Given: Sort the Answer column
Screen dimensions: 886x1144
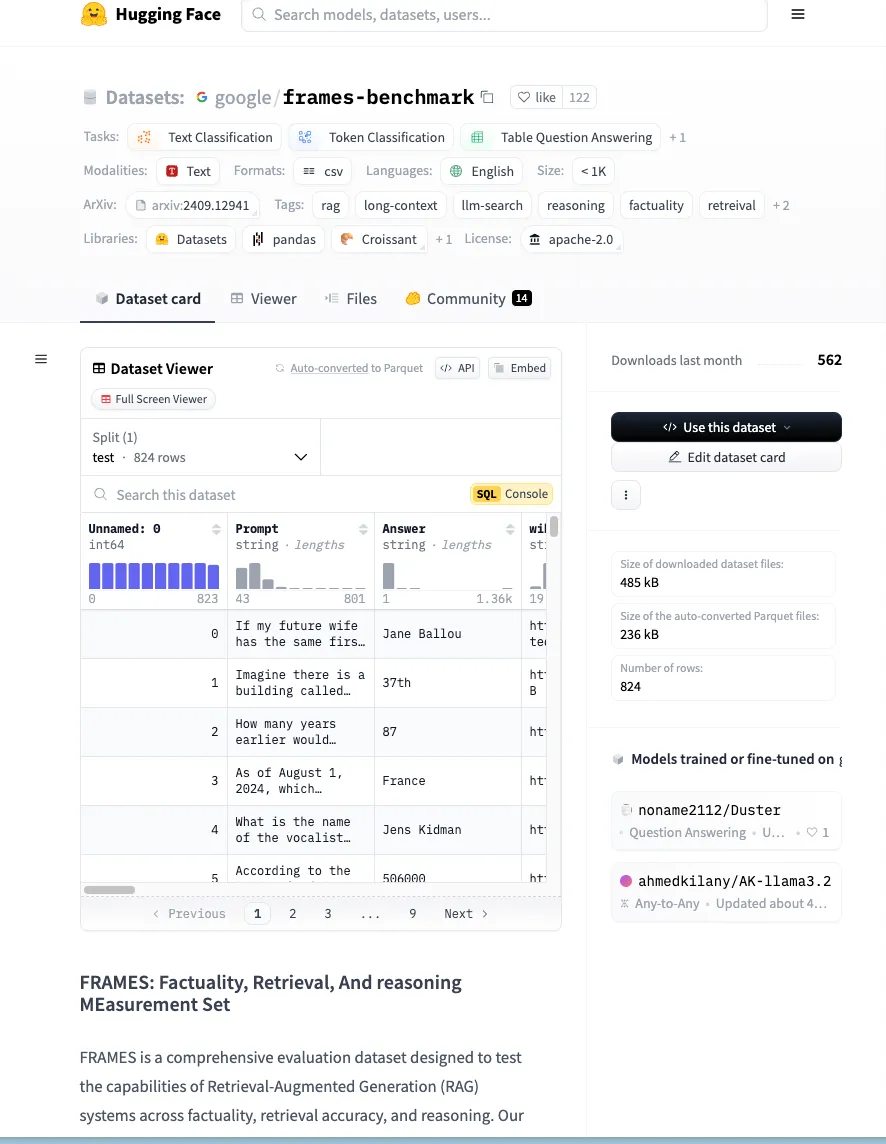Looking at the screenshot, I should (510, 529).
